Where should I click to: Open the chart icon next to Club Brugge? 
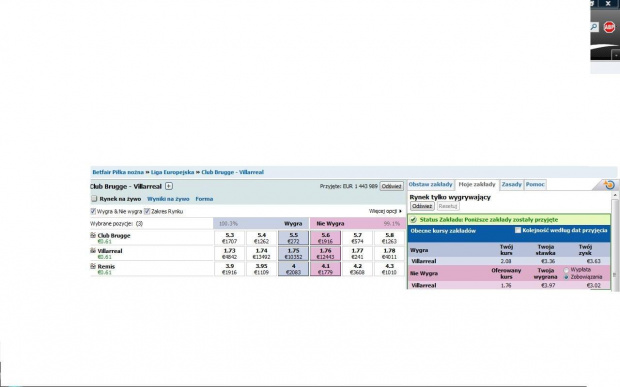(93, 235)
